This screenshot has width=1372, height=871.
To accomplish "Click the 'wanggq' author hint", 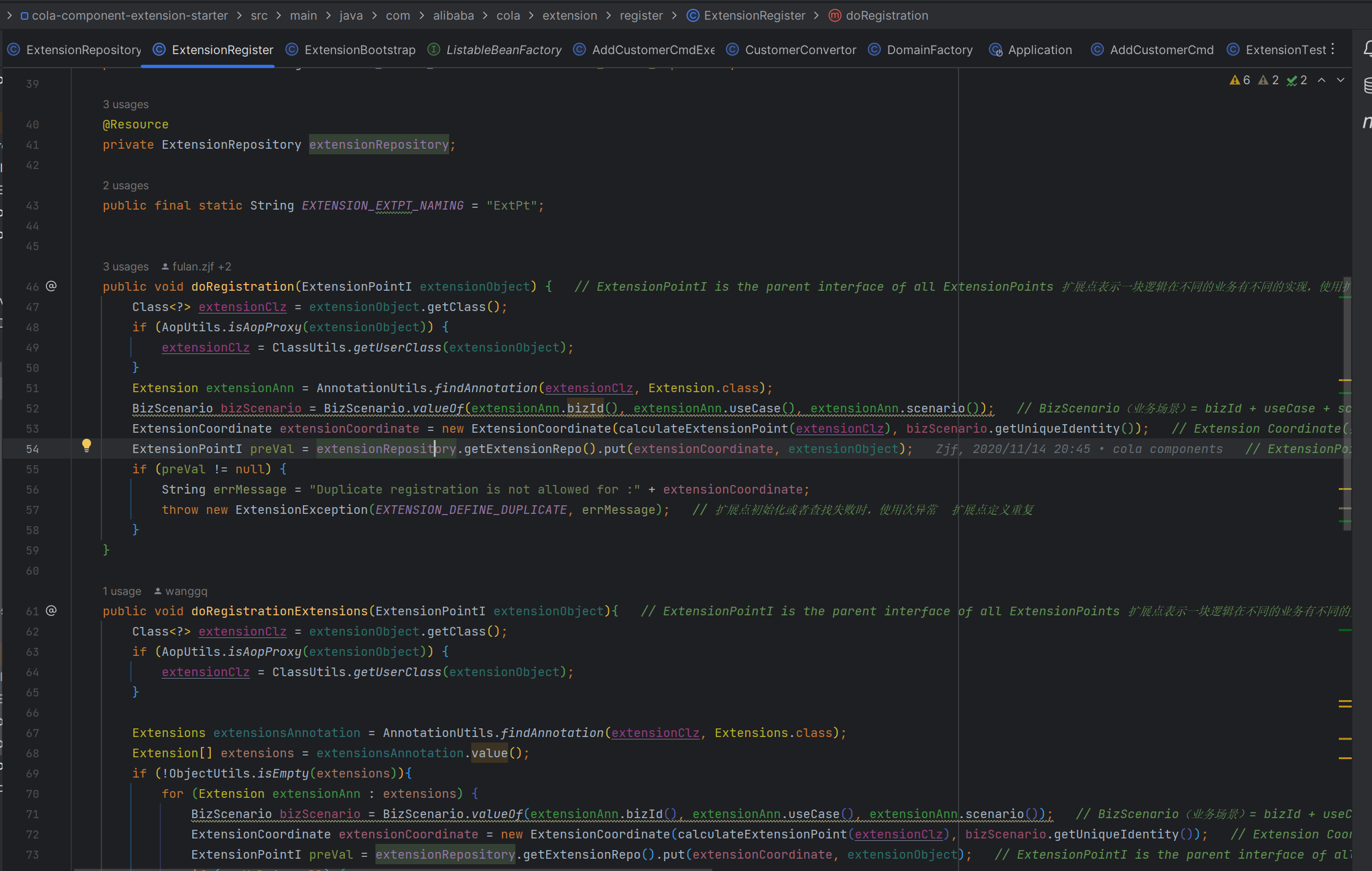I will [x=181, y=591].
